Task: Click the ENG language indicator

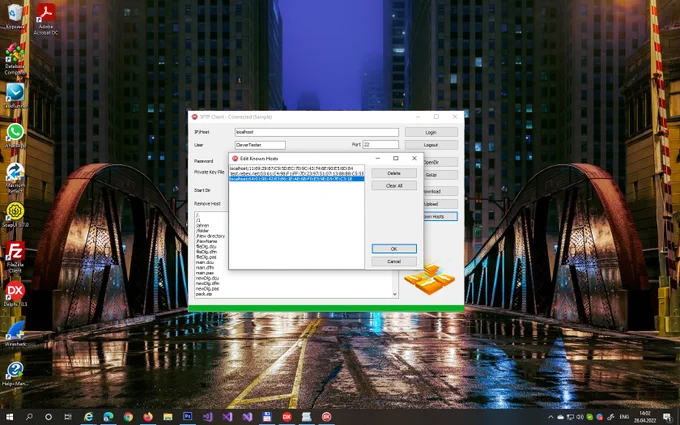Action: pyautogui.click(x=624, y=417)
